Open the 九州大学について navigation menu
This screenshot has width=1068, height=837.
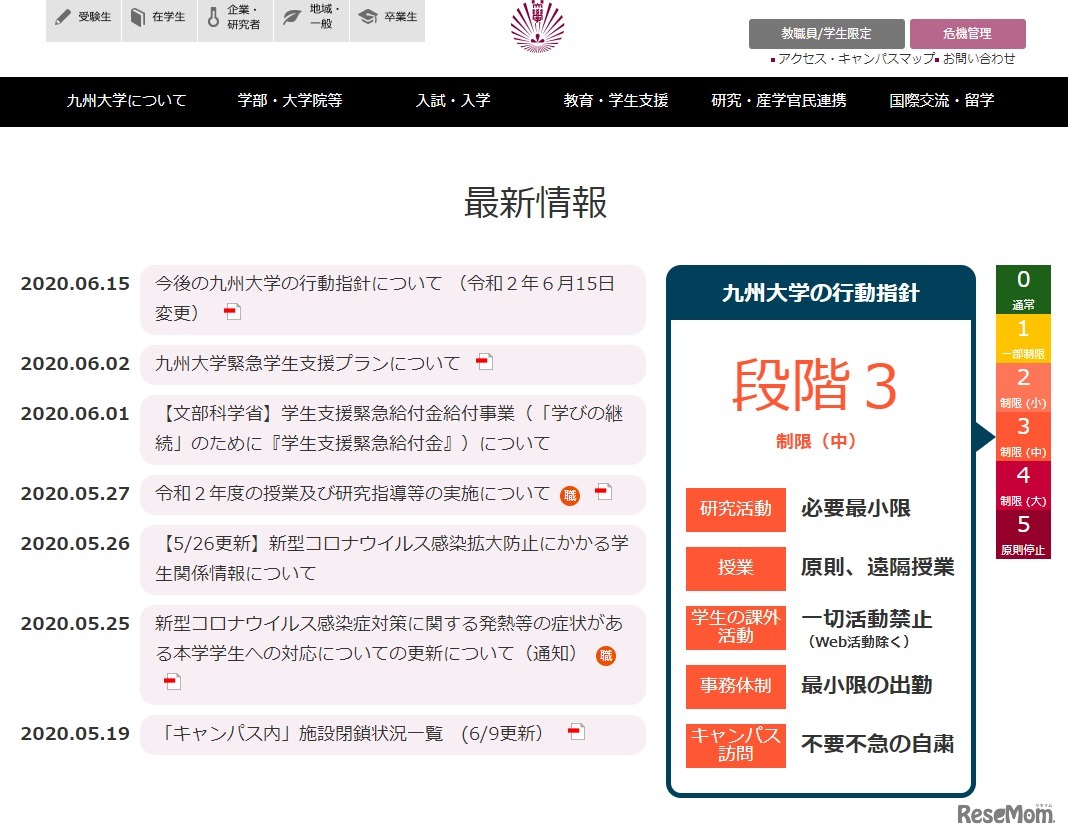pyautogui.click(x=125, y=101)
